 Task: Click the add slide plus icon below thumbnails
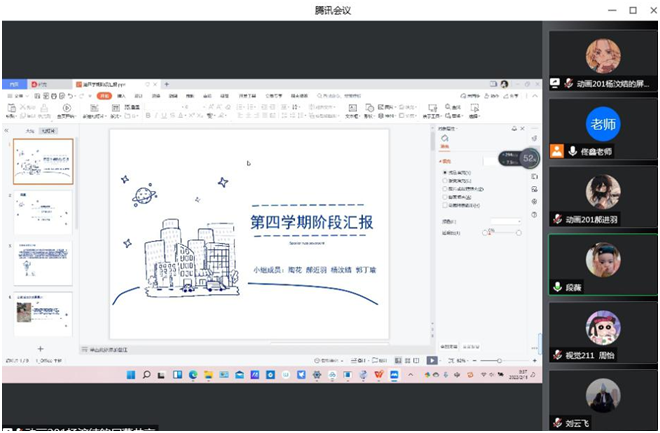[40, 348]
